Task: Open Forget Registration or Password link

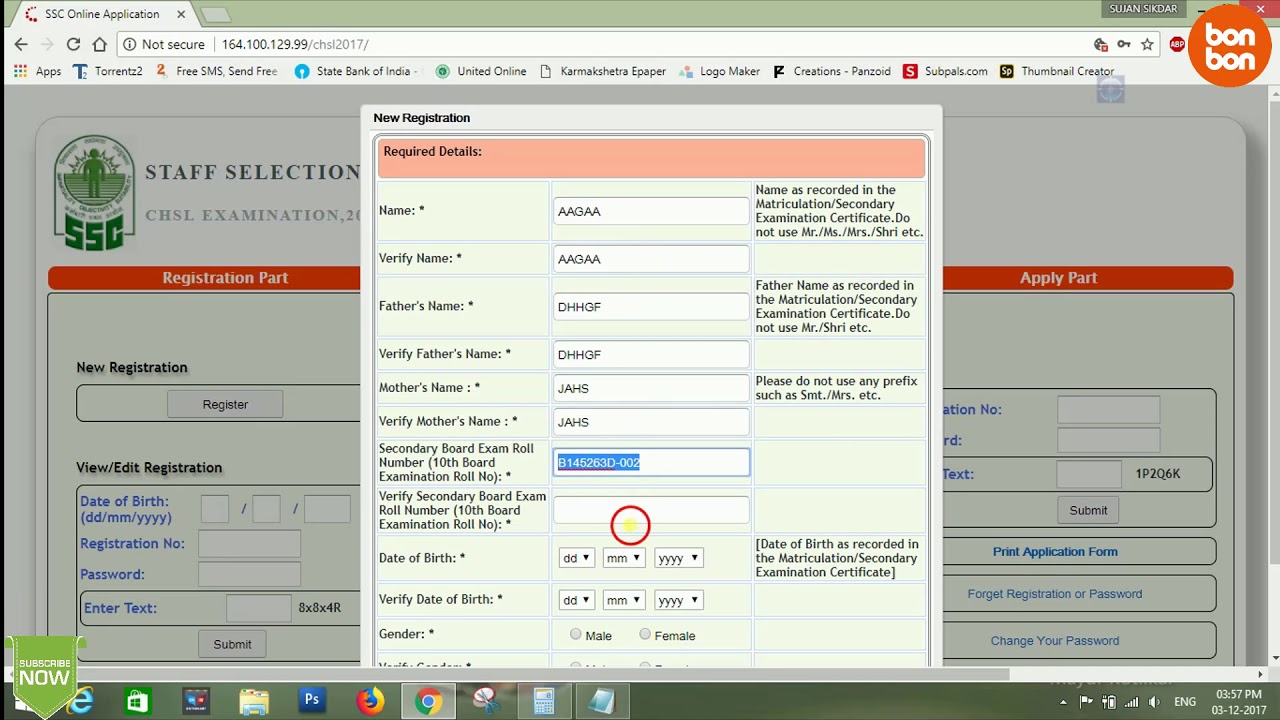Action: click(x=1054, y=593)
